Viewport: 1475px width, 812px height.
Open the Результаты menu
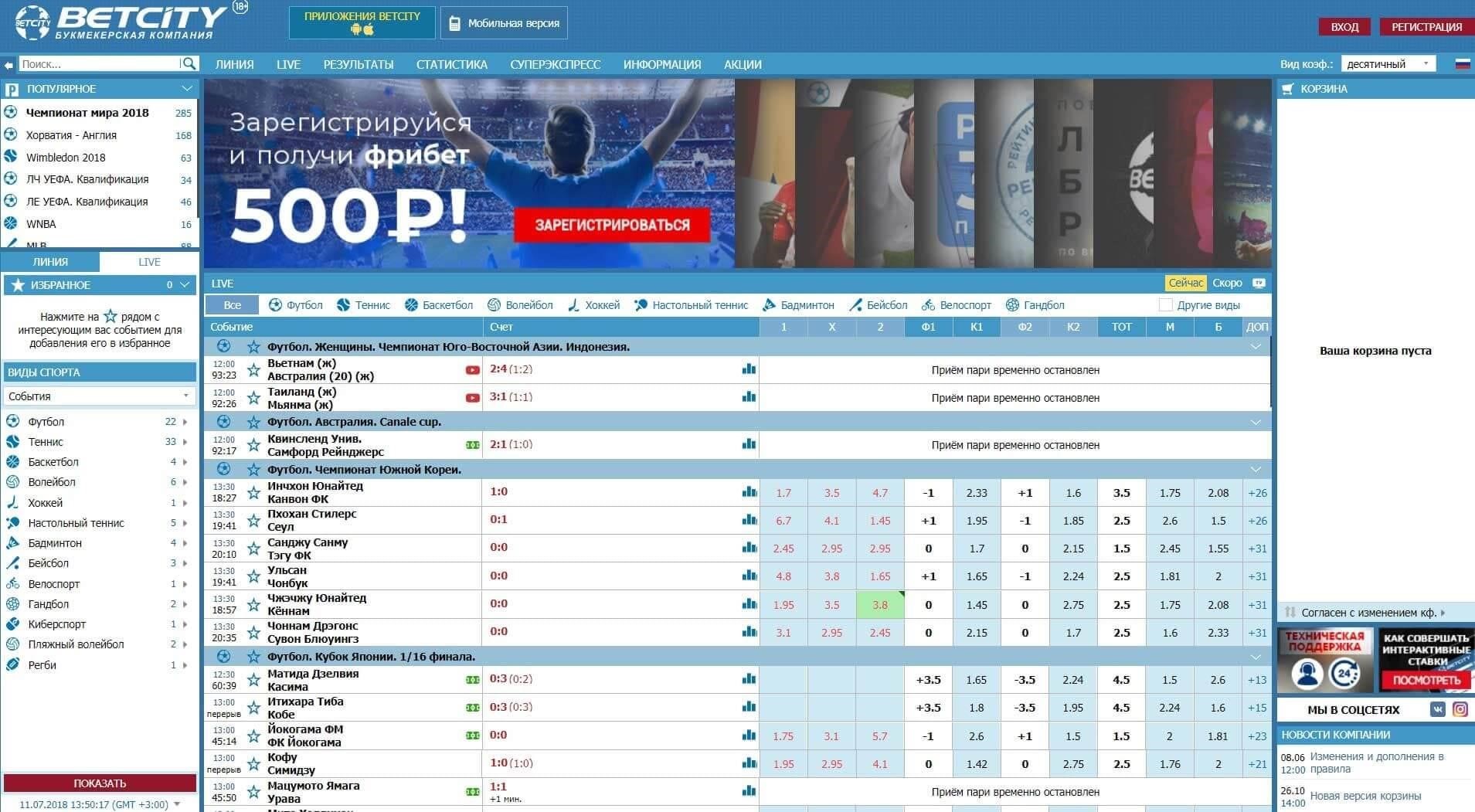click(x=359, y=65)
